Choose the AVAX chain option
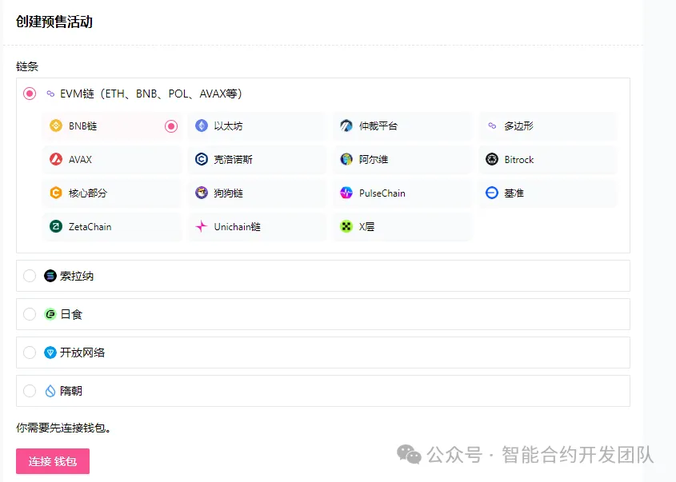Viewport: 676px width, 482px height. (x=112, y=160)
